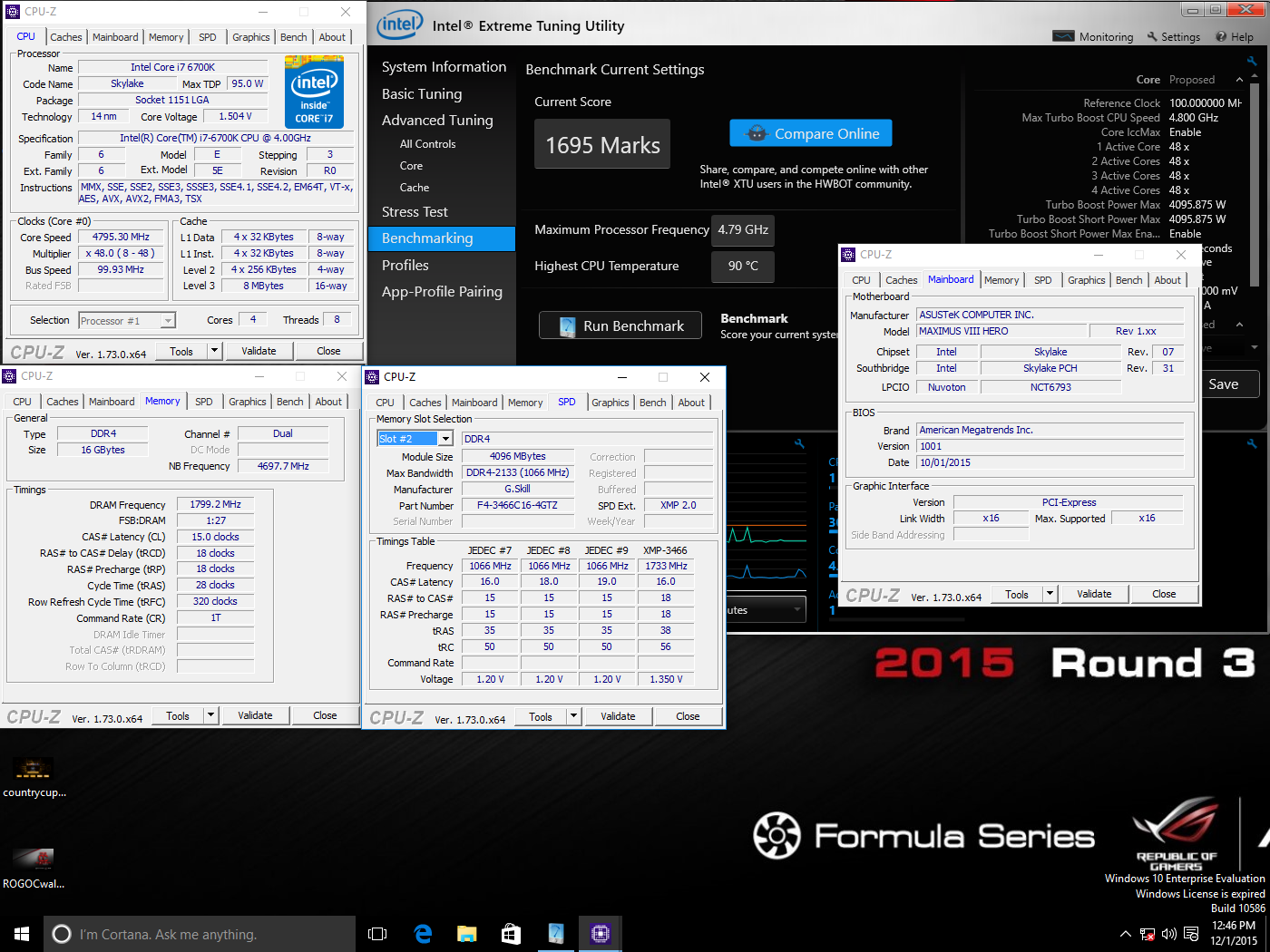Click Close in CPU-Z Memory window
The image size is (1270, 952).
tap(325, 715)
